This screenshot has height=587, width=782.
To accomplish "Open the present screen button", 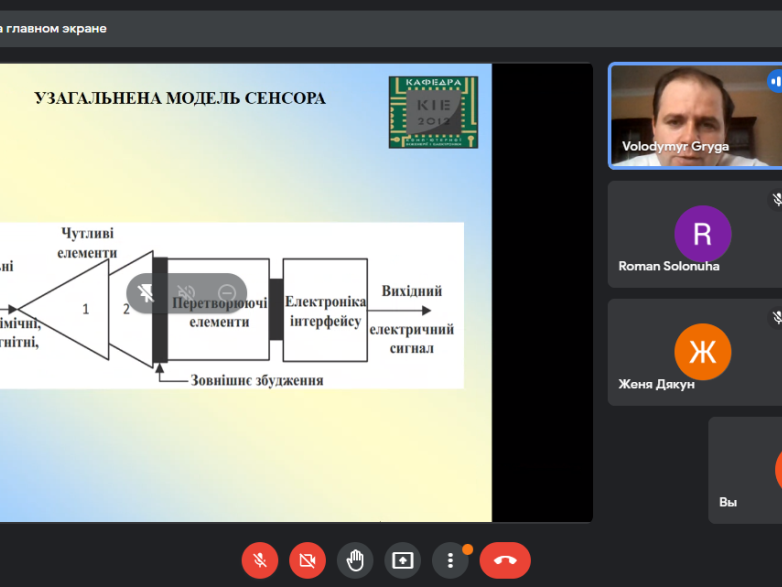I will click(403, 560).
